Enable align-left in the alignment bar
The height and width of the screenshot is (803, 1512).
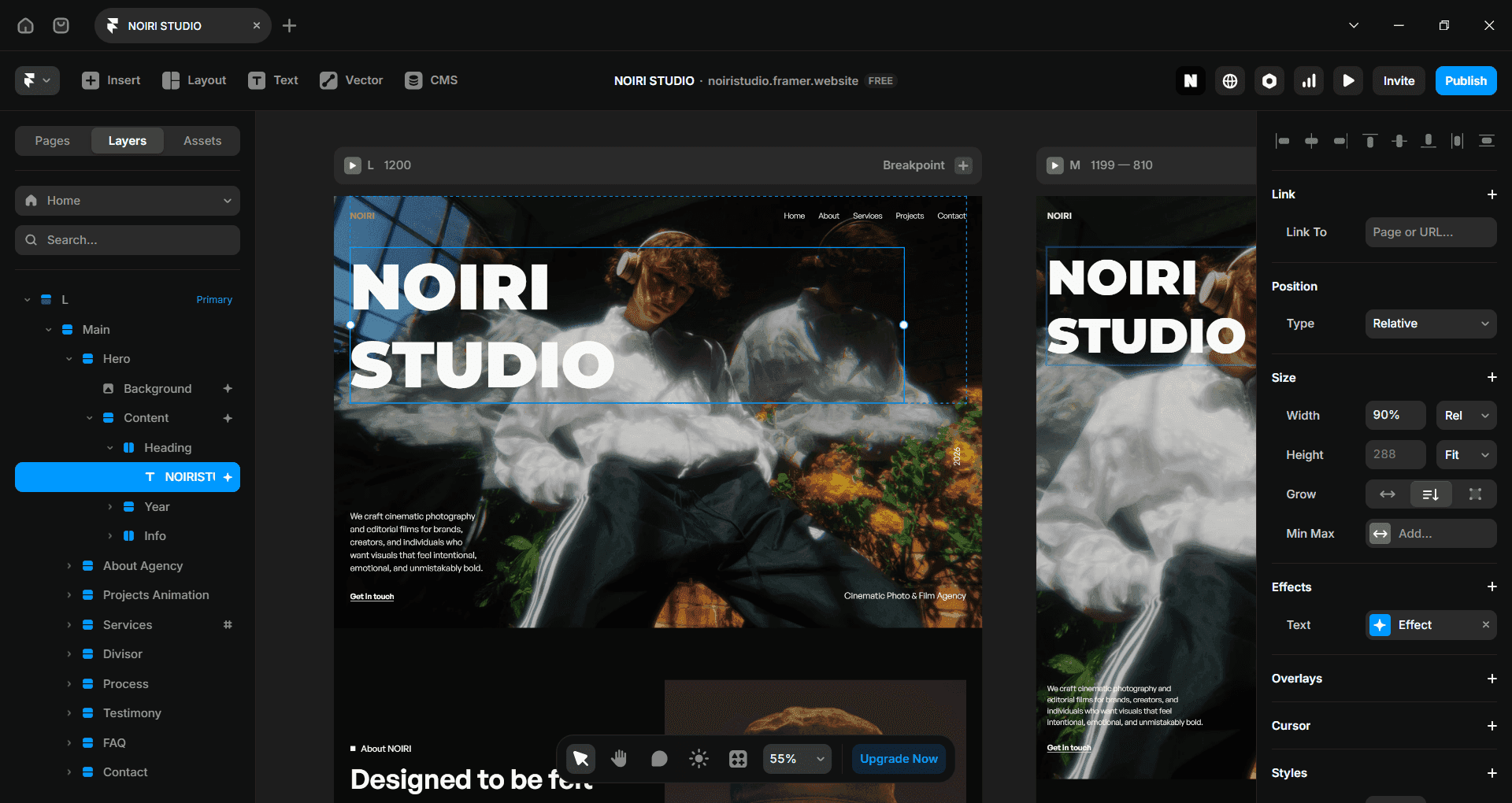[1283, 141]
